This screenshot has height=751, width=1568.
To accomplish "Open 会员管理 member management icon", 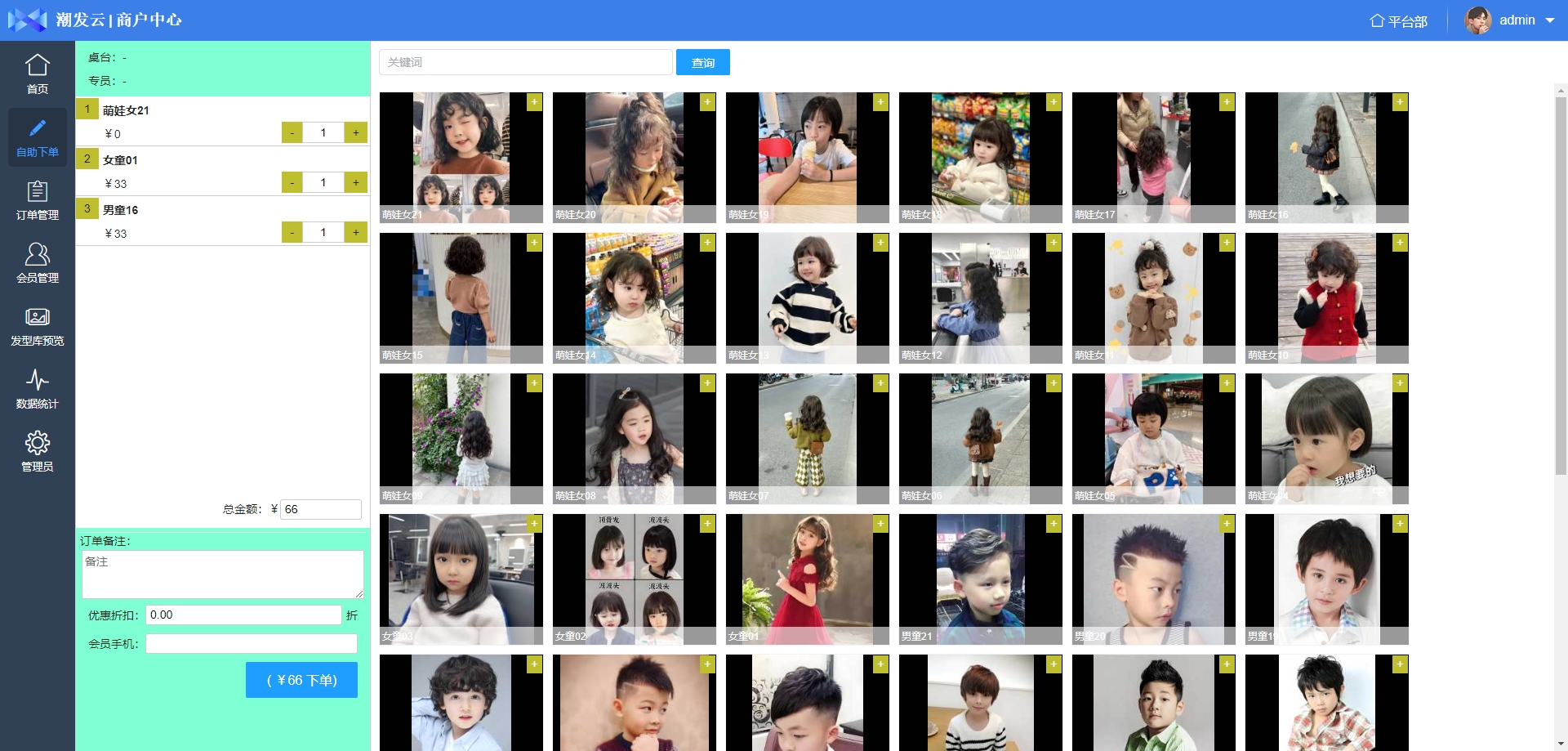I will point(38,254).
